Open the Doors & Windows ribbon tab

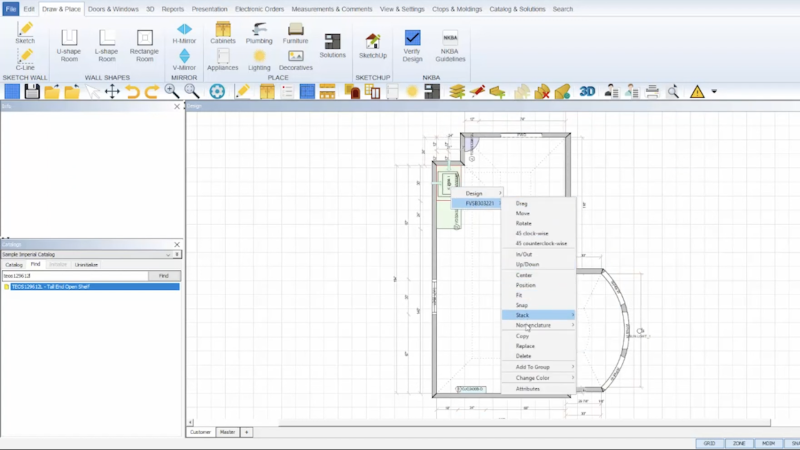(113, 9)
